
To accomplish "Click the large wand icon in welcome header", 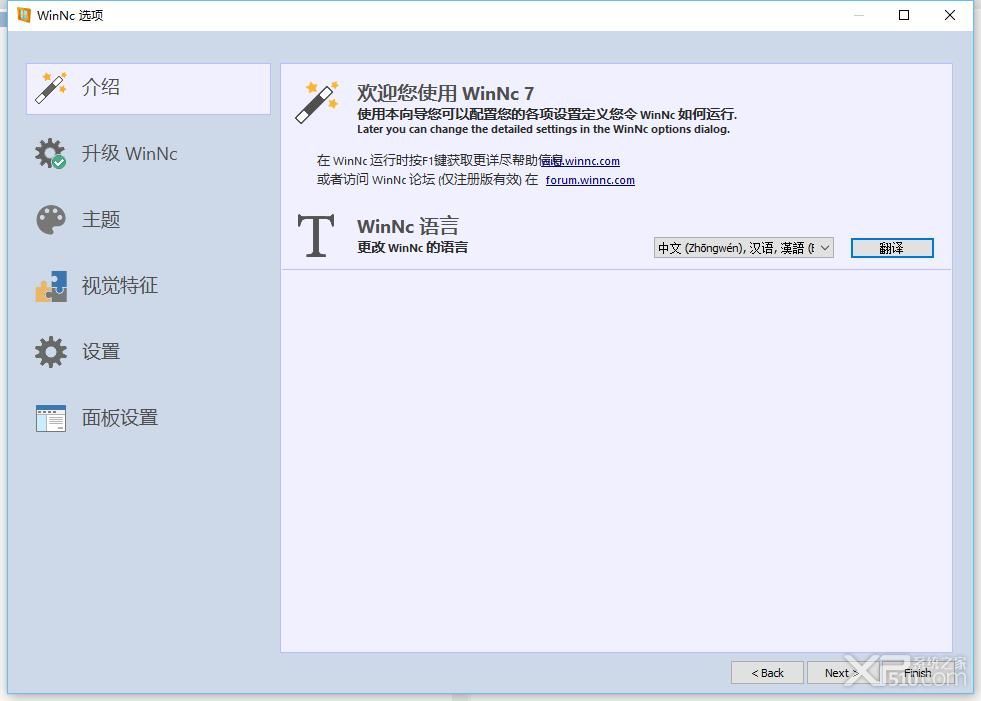I will point(317,102).
